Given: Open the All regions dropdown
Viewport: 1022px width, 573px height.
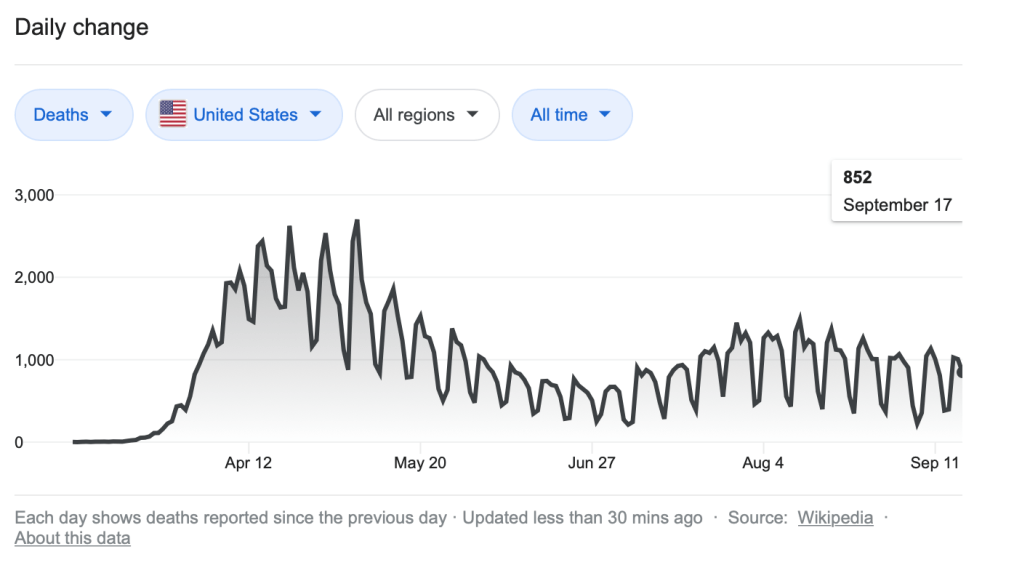Looking at the screenshot, I should click(426, 115).
